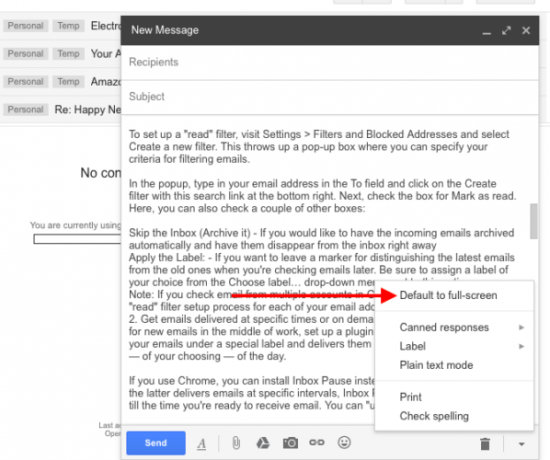Toggle full-screen compose arrow icon
The image size is (550, 460).
pos(506,31)
